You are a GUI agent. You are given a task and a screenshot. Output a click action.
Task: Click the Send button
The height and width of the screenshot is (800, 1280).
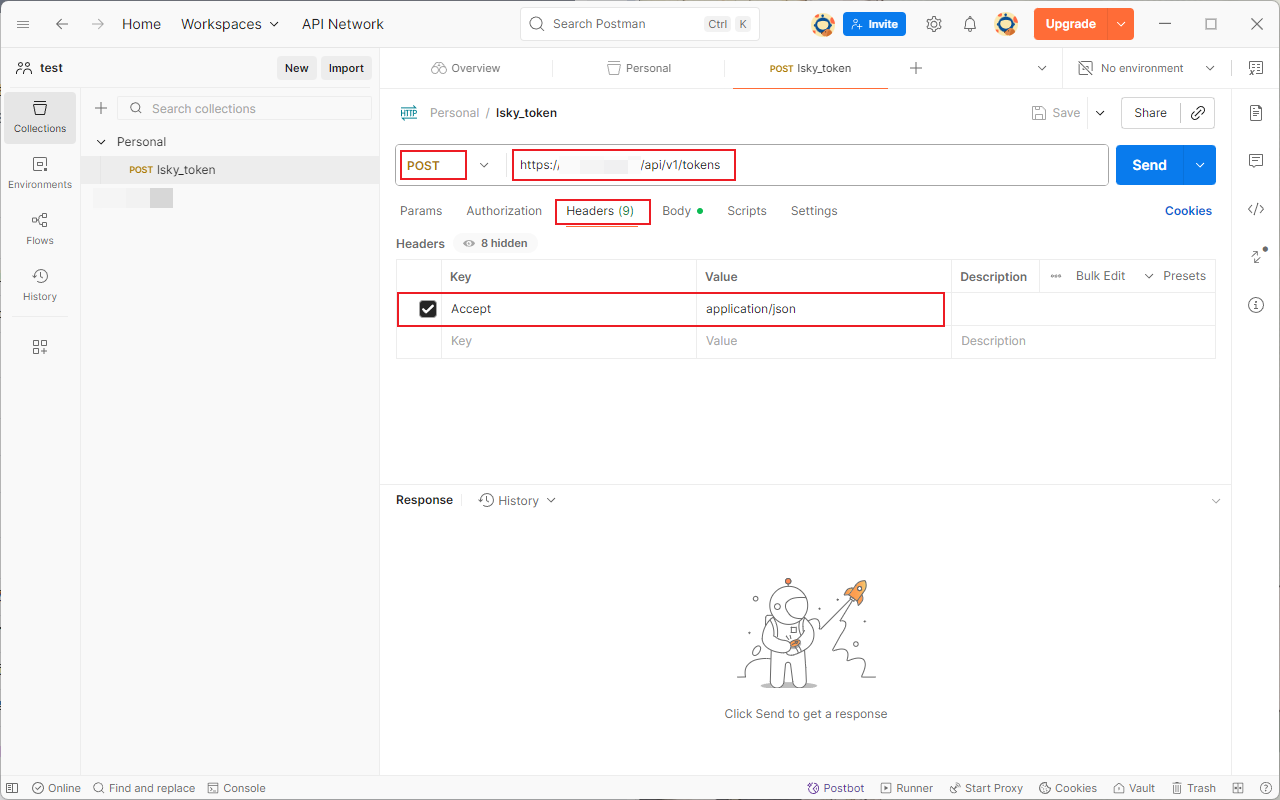(1150, 165)
